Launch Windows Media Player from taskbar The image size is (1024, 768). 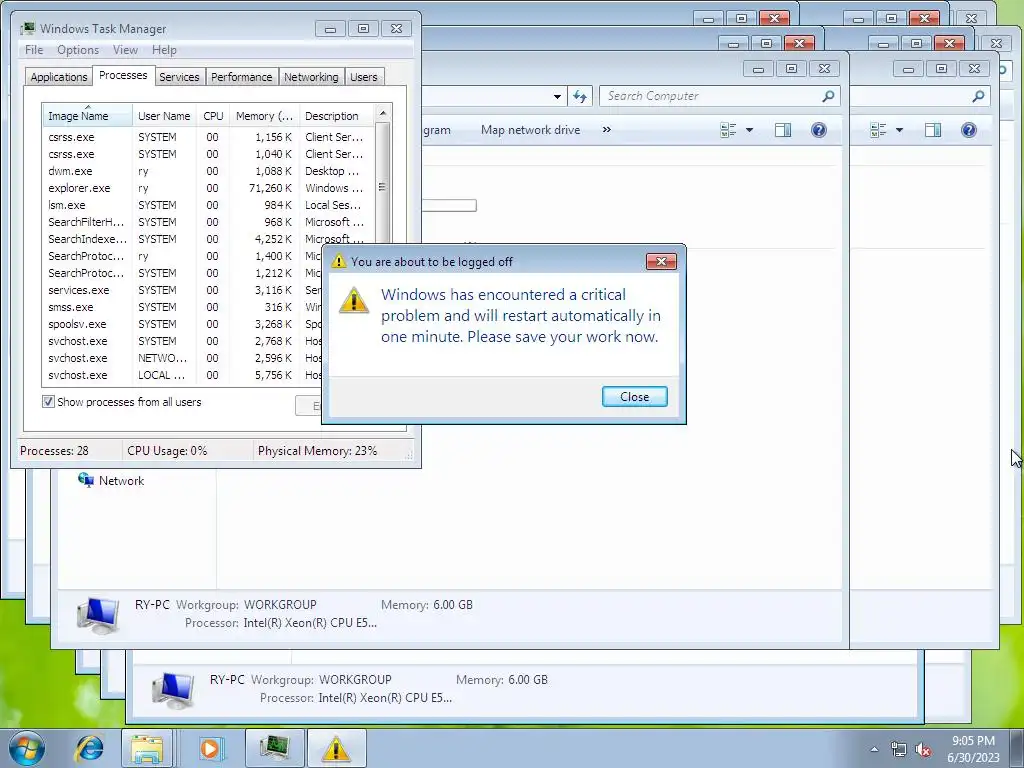(x=210, y=748)
